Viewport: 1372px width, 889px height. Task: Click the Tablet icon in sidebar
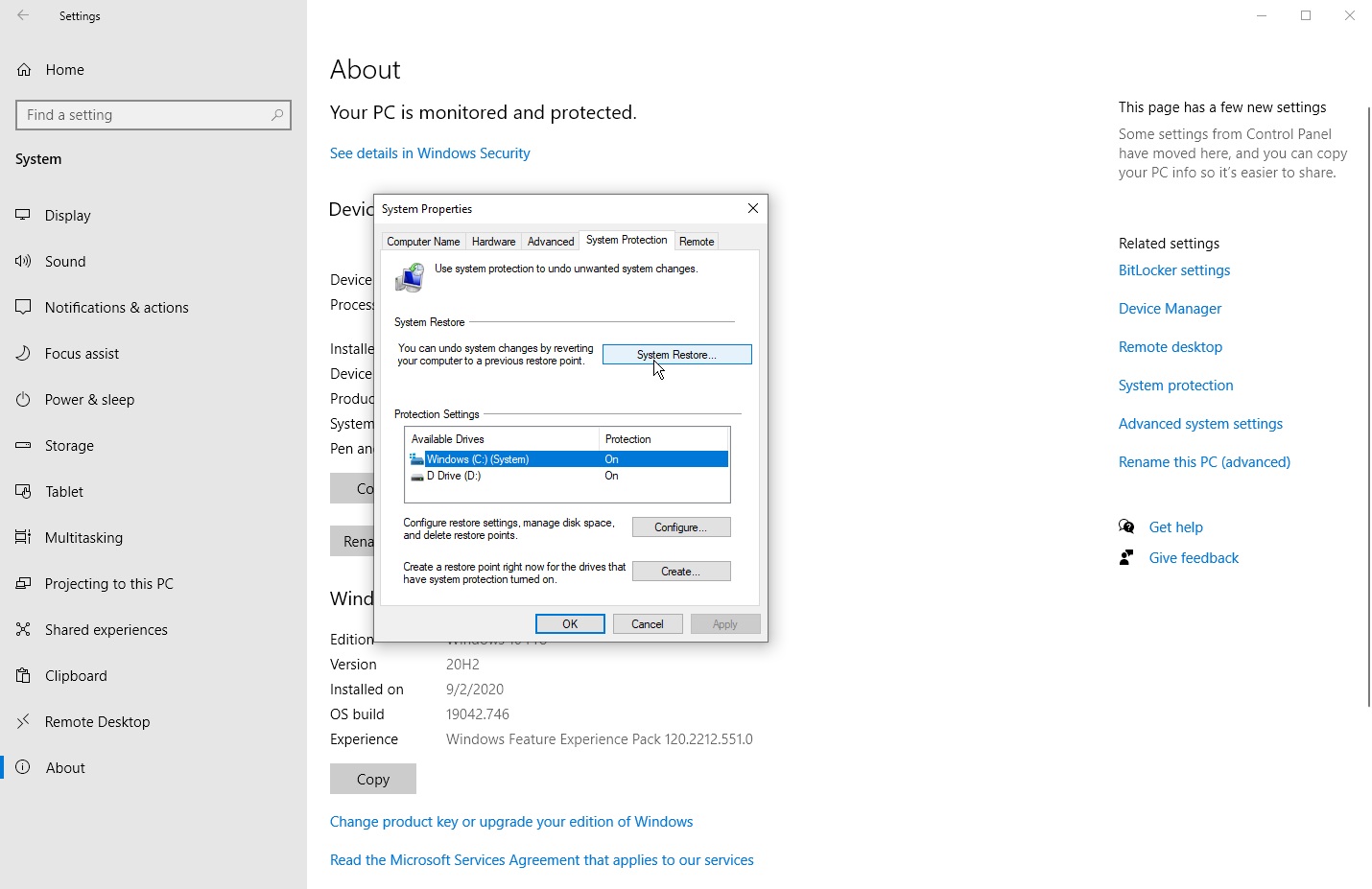pos(23,492)
